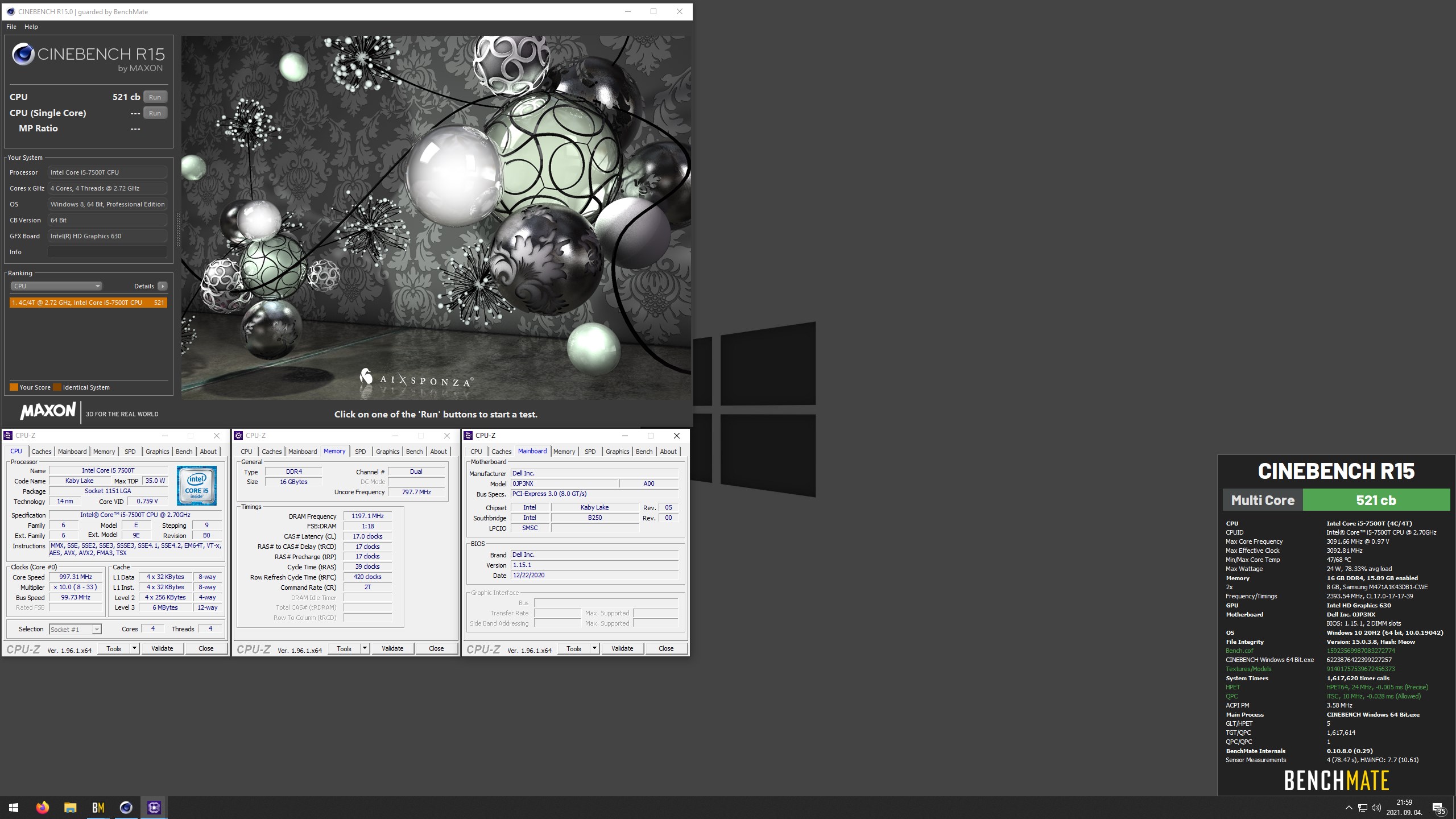
Task: Open Ranking CPU dropdown
Action: [56, 286]
